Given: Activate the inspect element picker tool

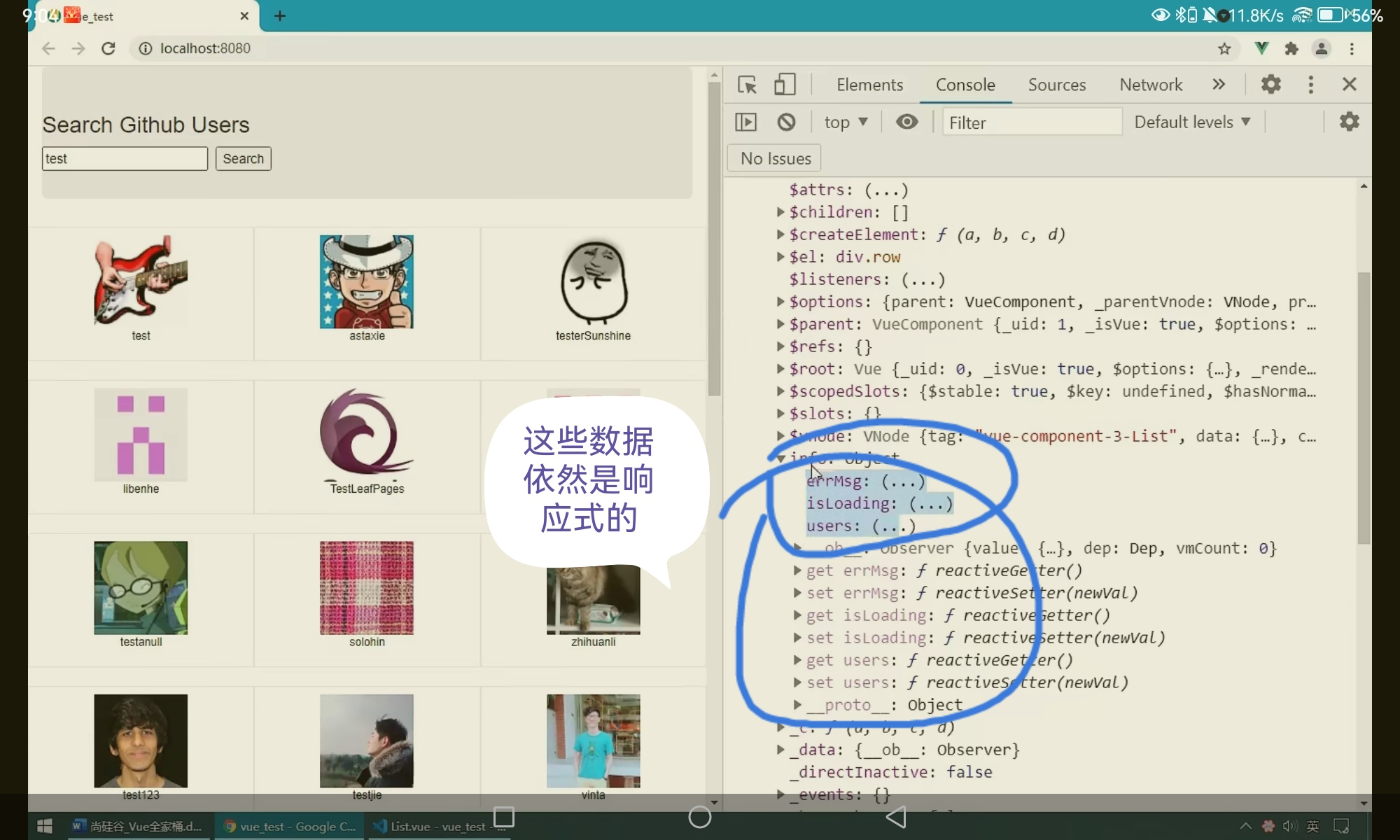Looking at the screenshot, I should pyautogui.click(x=747, y=85).
